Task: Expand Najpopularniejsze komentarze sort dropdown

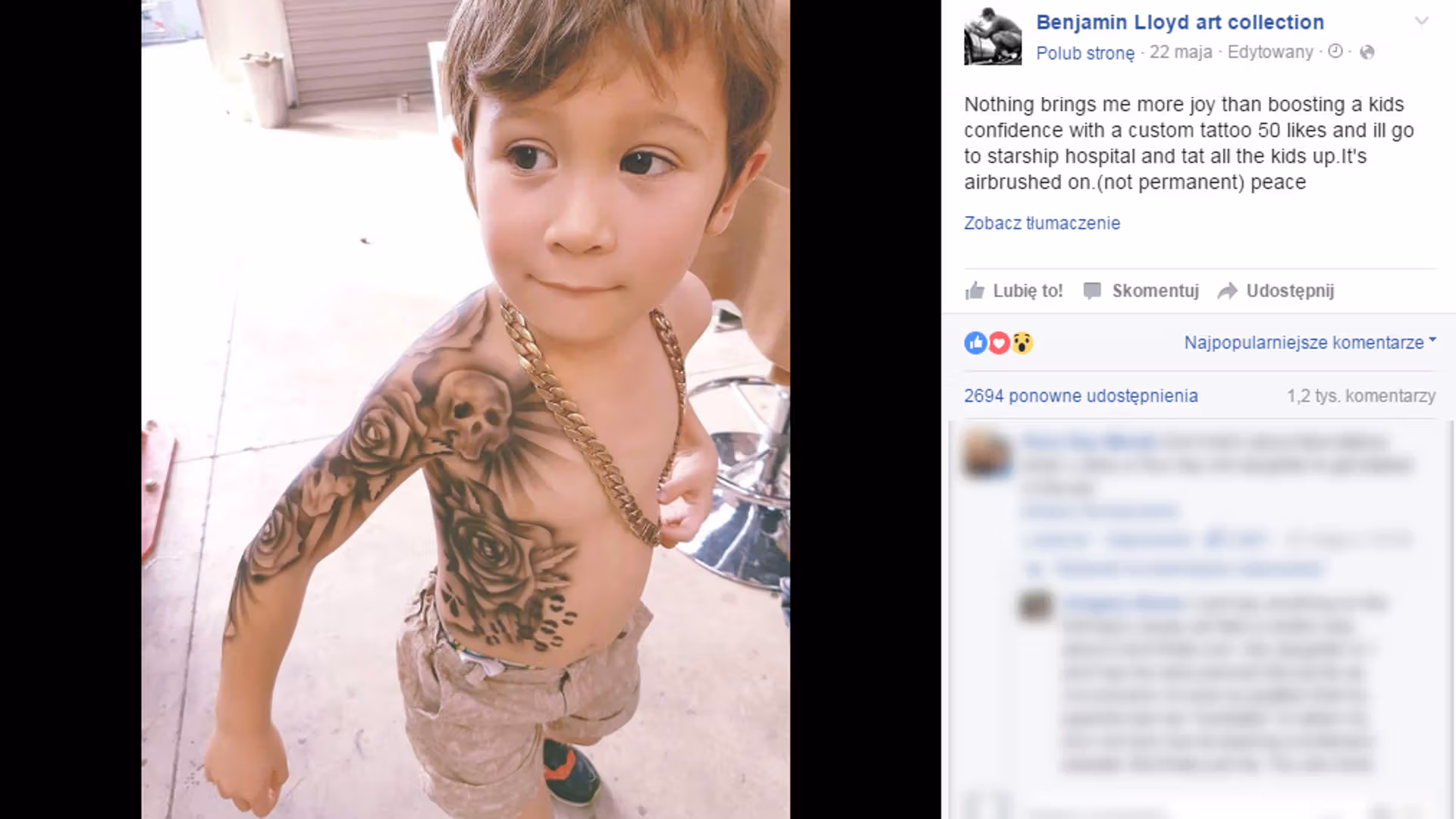Action: point(1310,342)
